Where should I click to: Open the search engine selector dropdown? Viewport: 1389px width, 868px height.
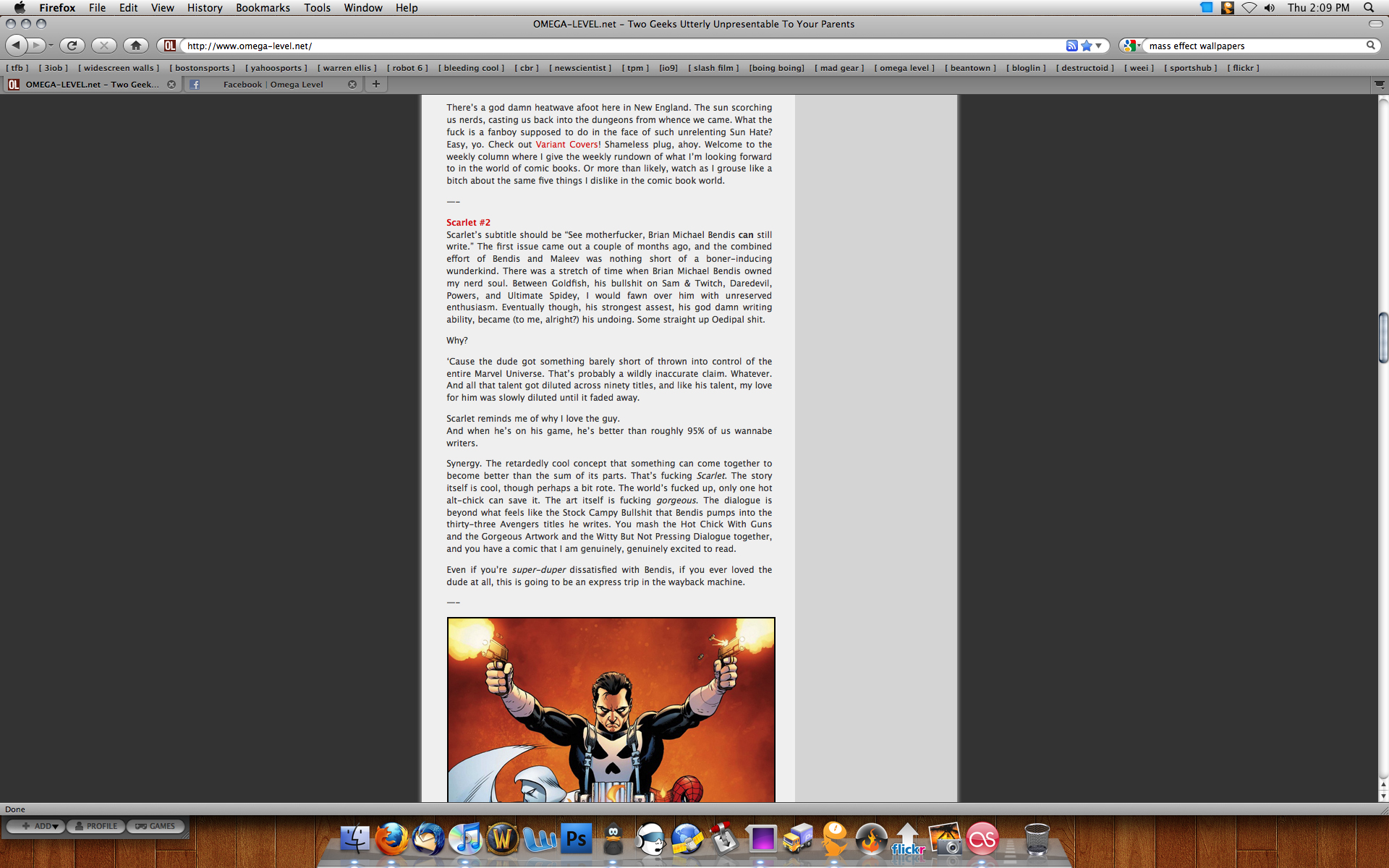click(x=1132, y=46)
